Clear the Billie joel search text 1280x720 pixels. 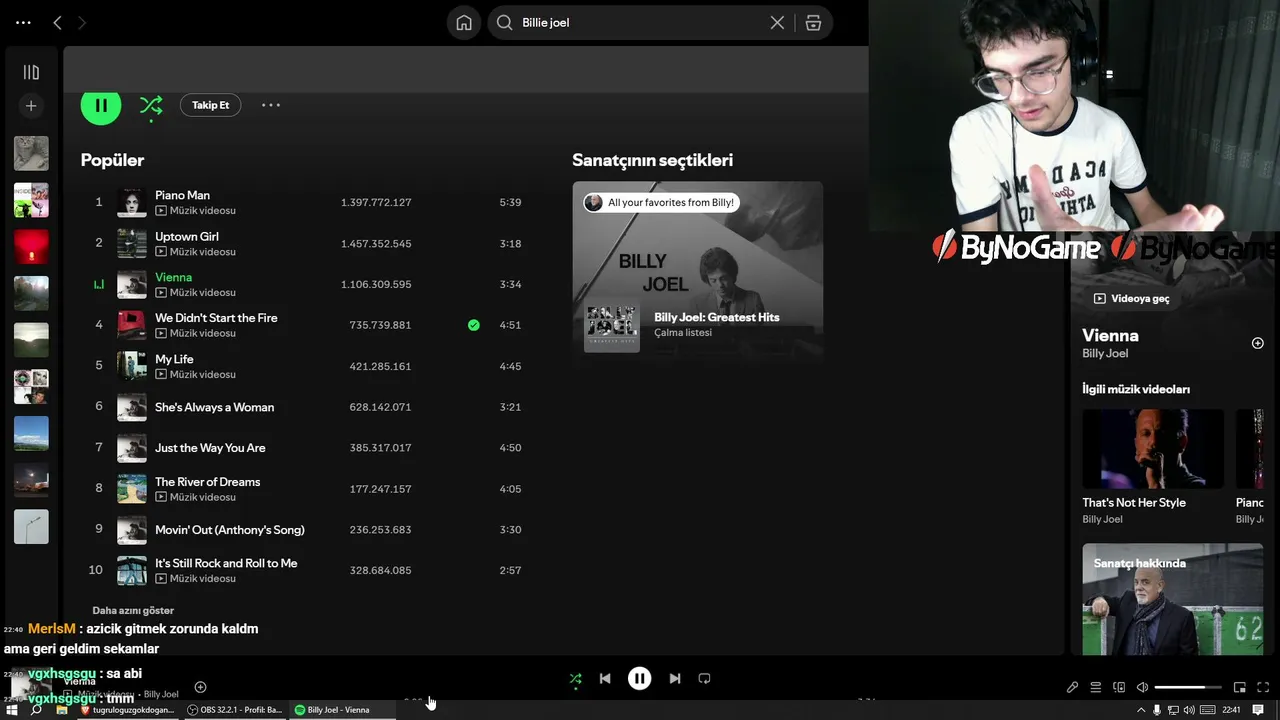tap(777, 22)
